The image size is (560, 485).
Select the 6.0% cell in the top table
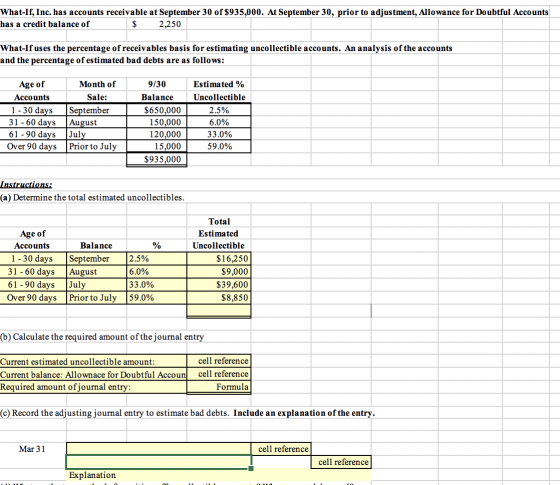[219, 122]
